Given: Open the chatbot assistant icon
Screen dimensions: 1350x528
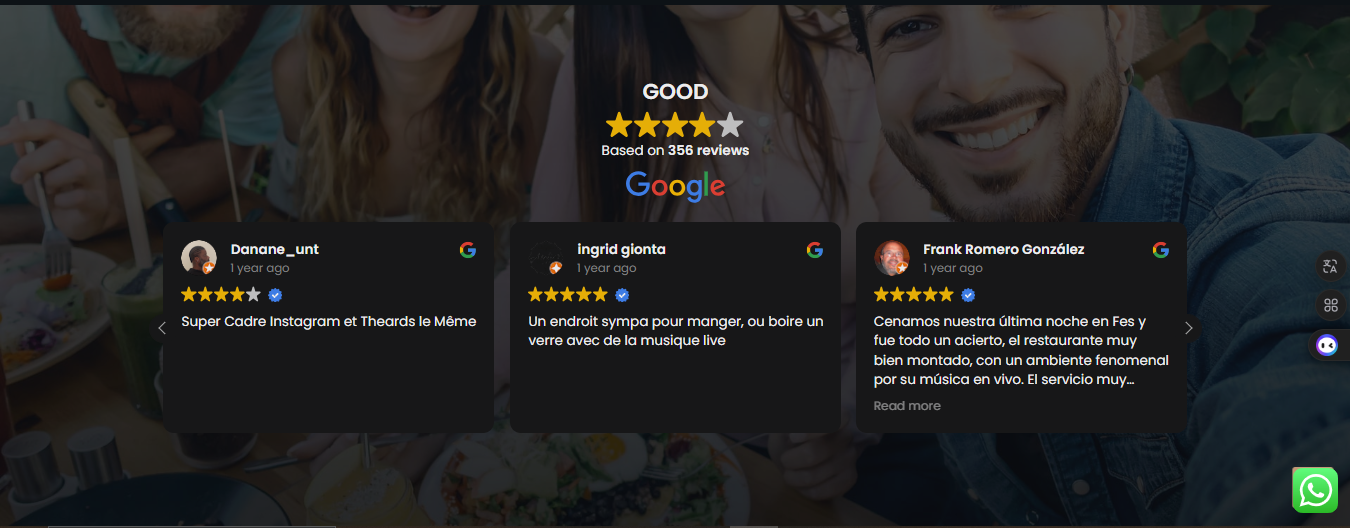Looking at the screenshot, I should pyautogui.click(x=1328, y=345).
